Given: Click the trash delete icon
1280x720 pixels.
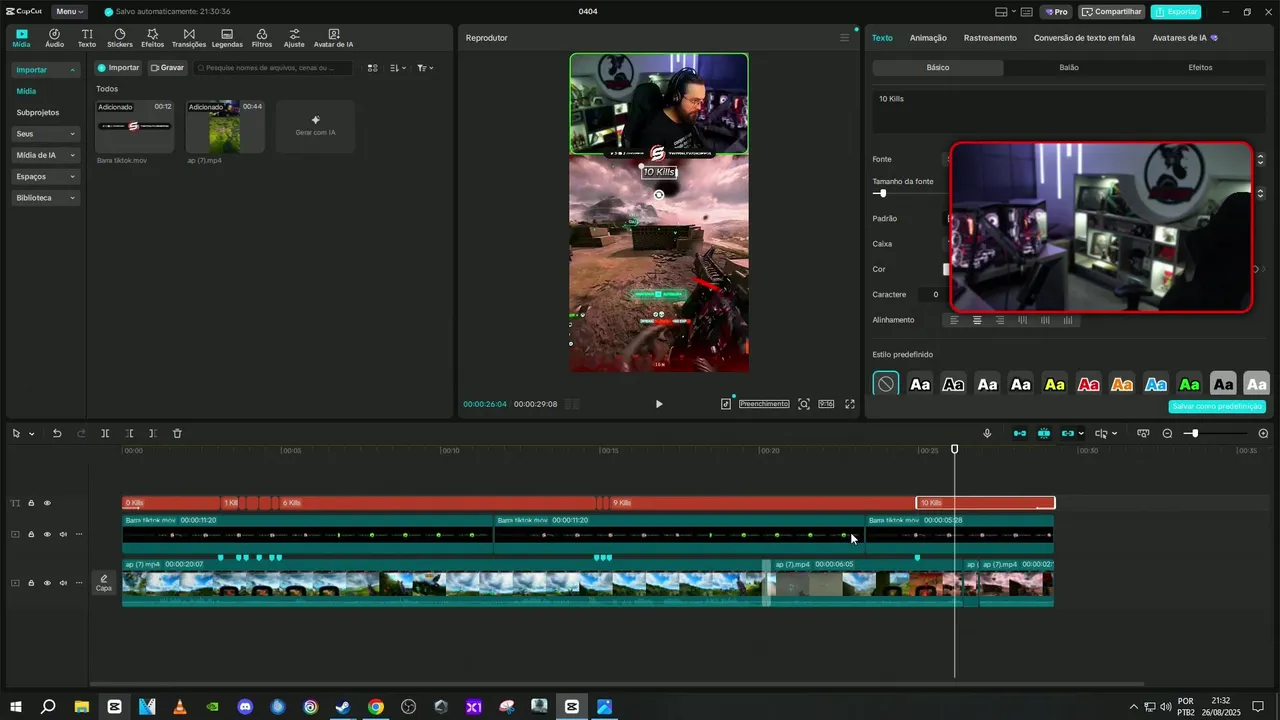Looking at the screenshot, I should (x=177, y=433).
